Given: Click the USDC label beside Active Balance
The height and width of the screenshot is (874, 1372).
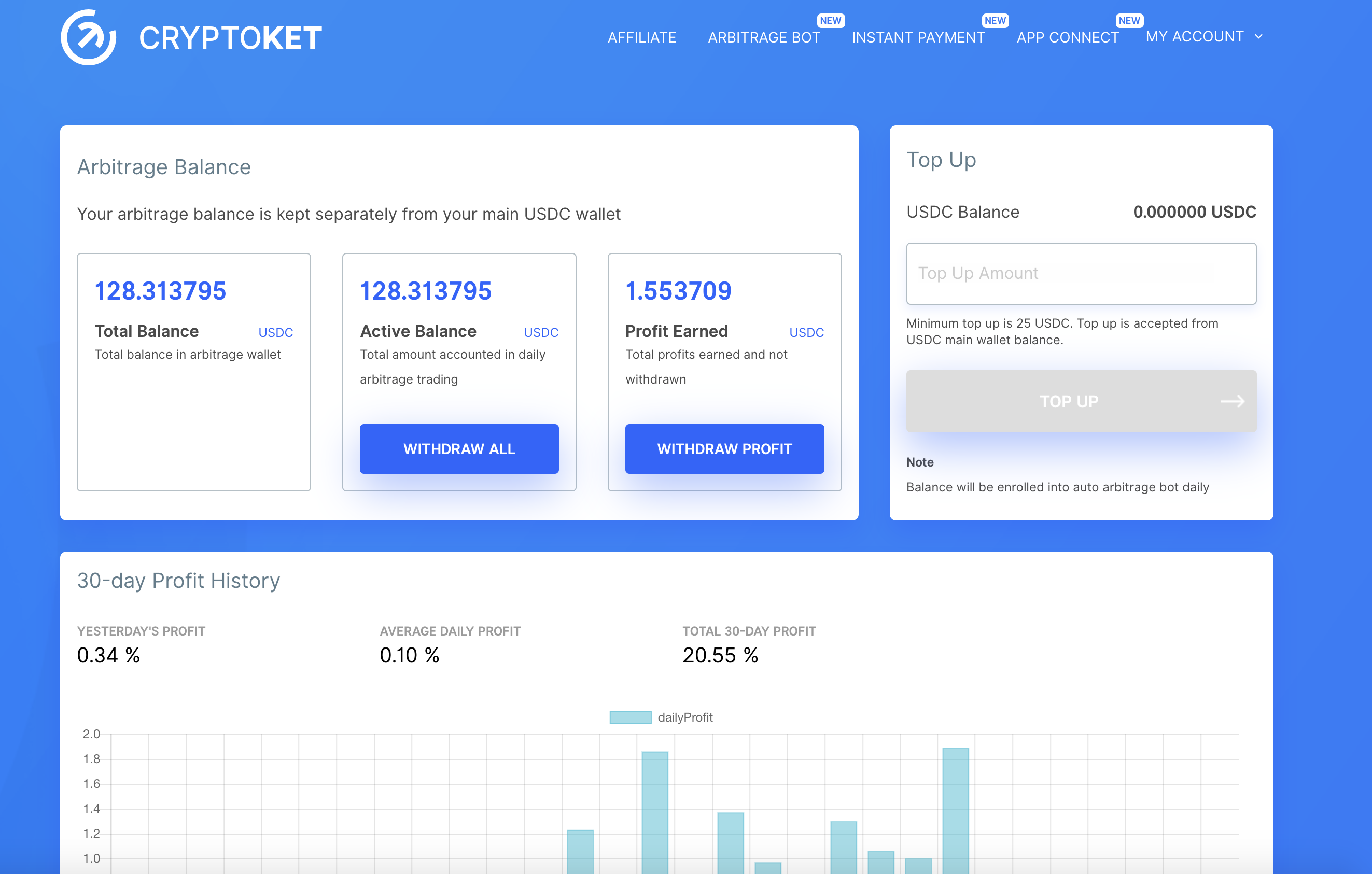Looking at the screenshot, I should 541,333.
